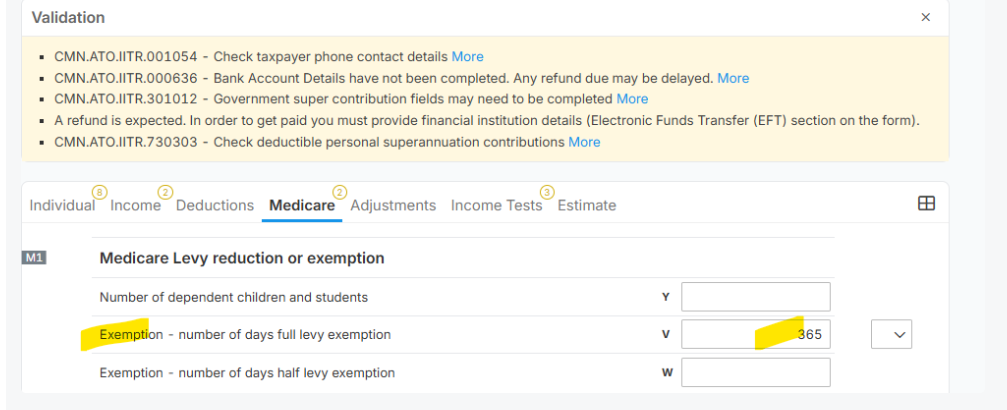The image size is (1007, 410).
Task: Select the Medicare tab
Action: [302, 206]
